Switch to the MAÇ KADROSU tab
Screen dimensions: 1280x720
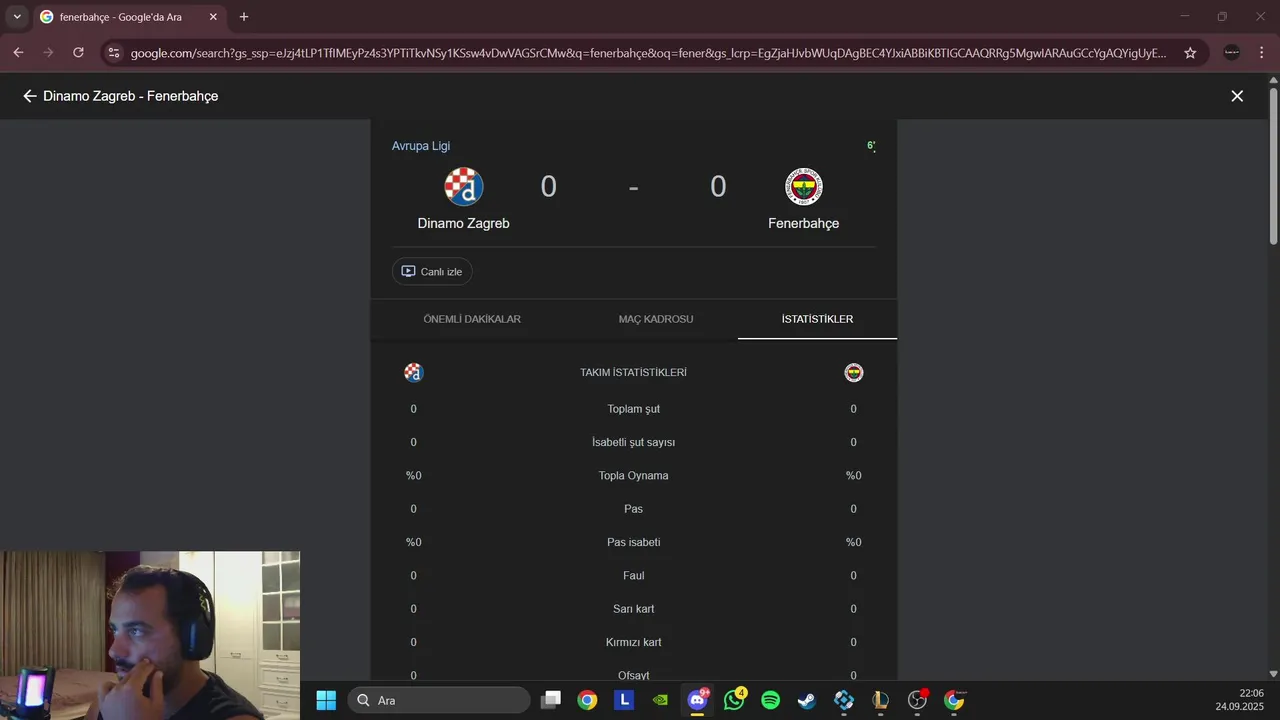[656, 319]
